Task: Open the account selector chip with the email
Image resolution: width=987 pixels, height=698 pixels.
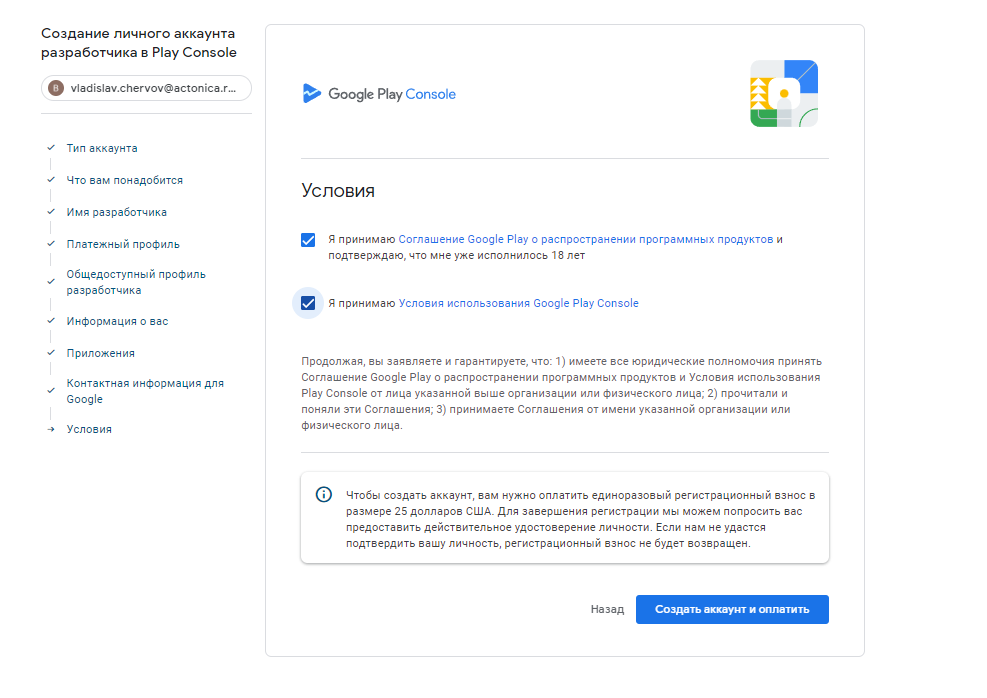Action: pyautogui.click(x=146, y=89)
